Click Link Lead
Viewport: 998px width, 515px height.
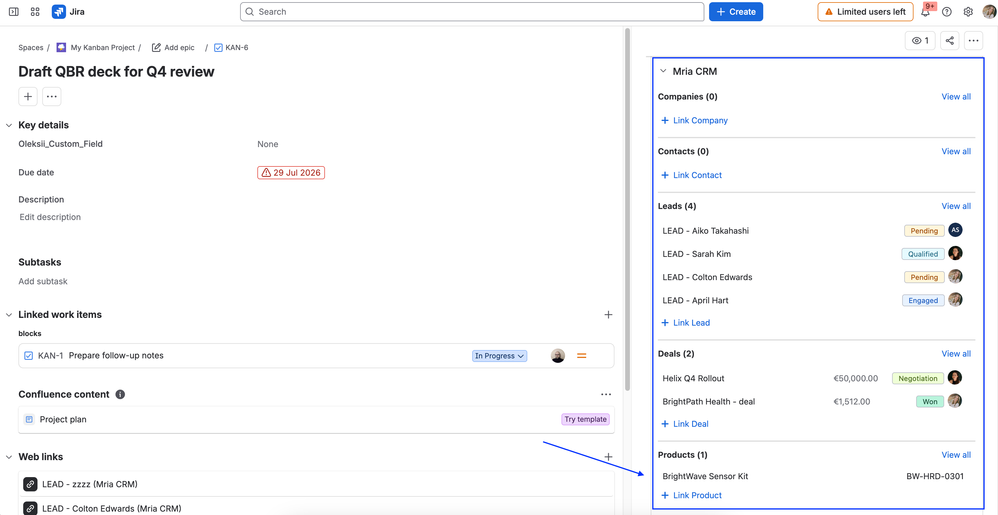click(x=685, y=323)
